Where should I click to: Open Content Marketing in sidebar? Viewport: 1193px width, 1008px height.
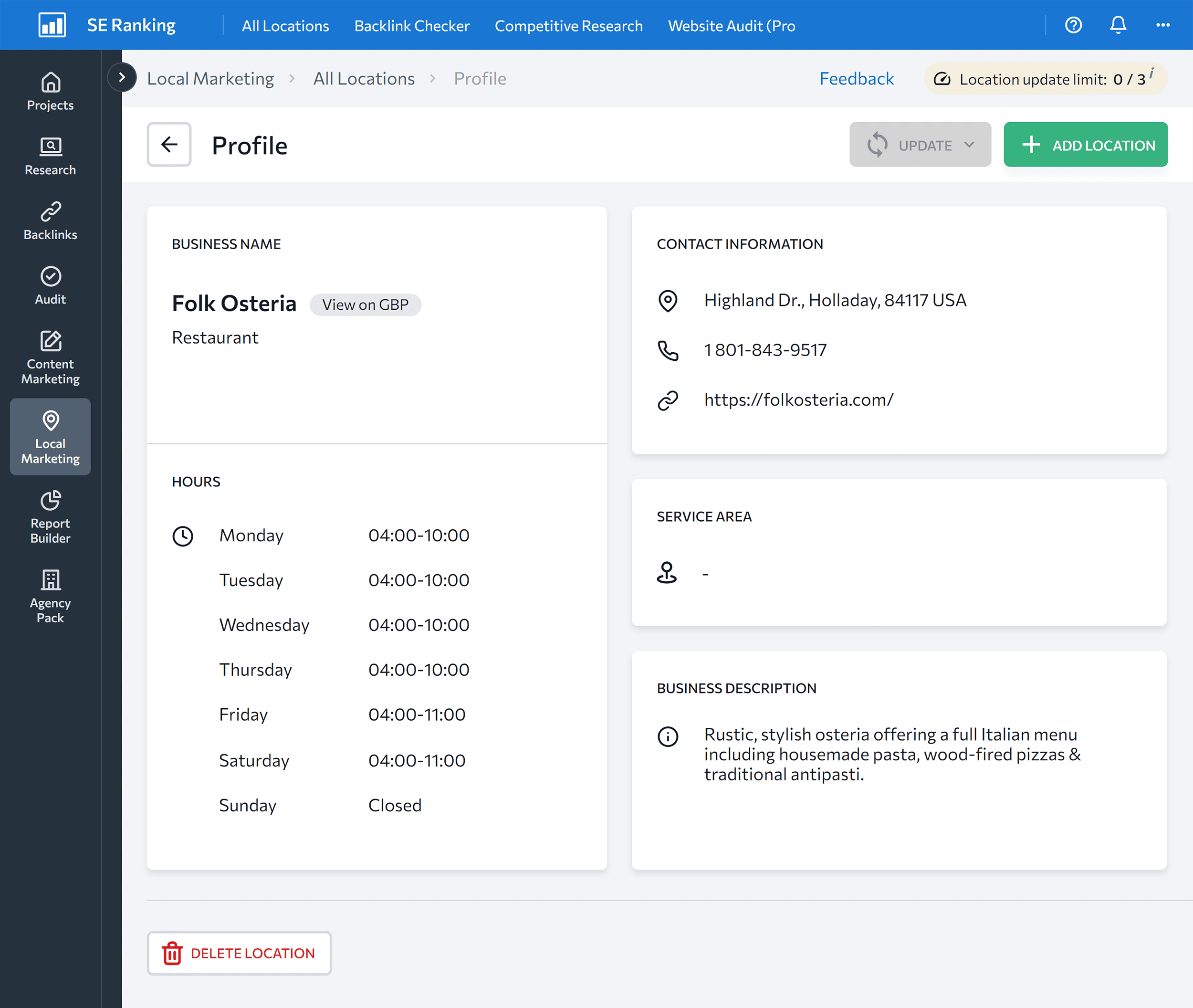click(x=50, y=357)
